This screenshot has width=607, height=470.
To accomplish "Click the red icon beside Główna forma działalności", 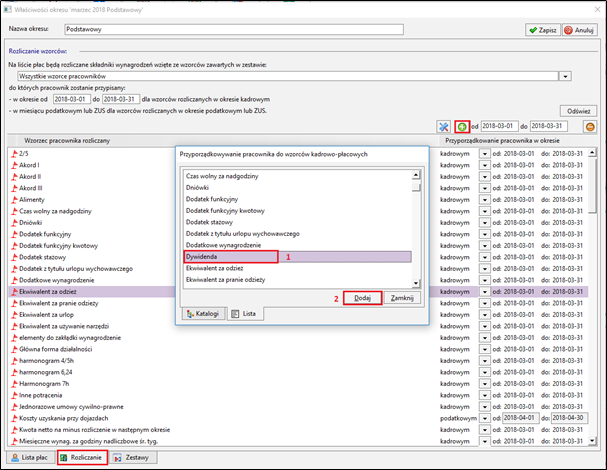I will point(14,349).
